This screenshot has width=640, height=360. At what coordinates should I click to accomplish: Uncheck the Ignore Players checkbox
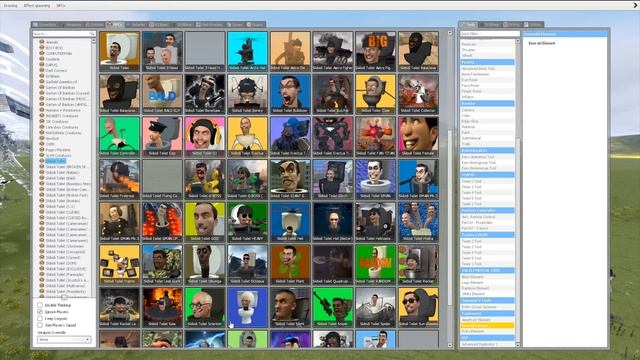(40, 312)
